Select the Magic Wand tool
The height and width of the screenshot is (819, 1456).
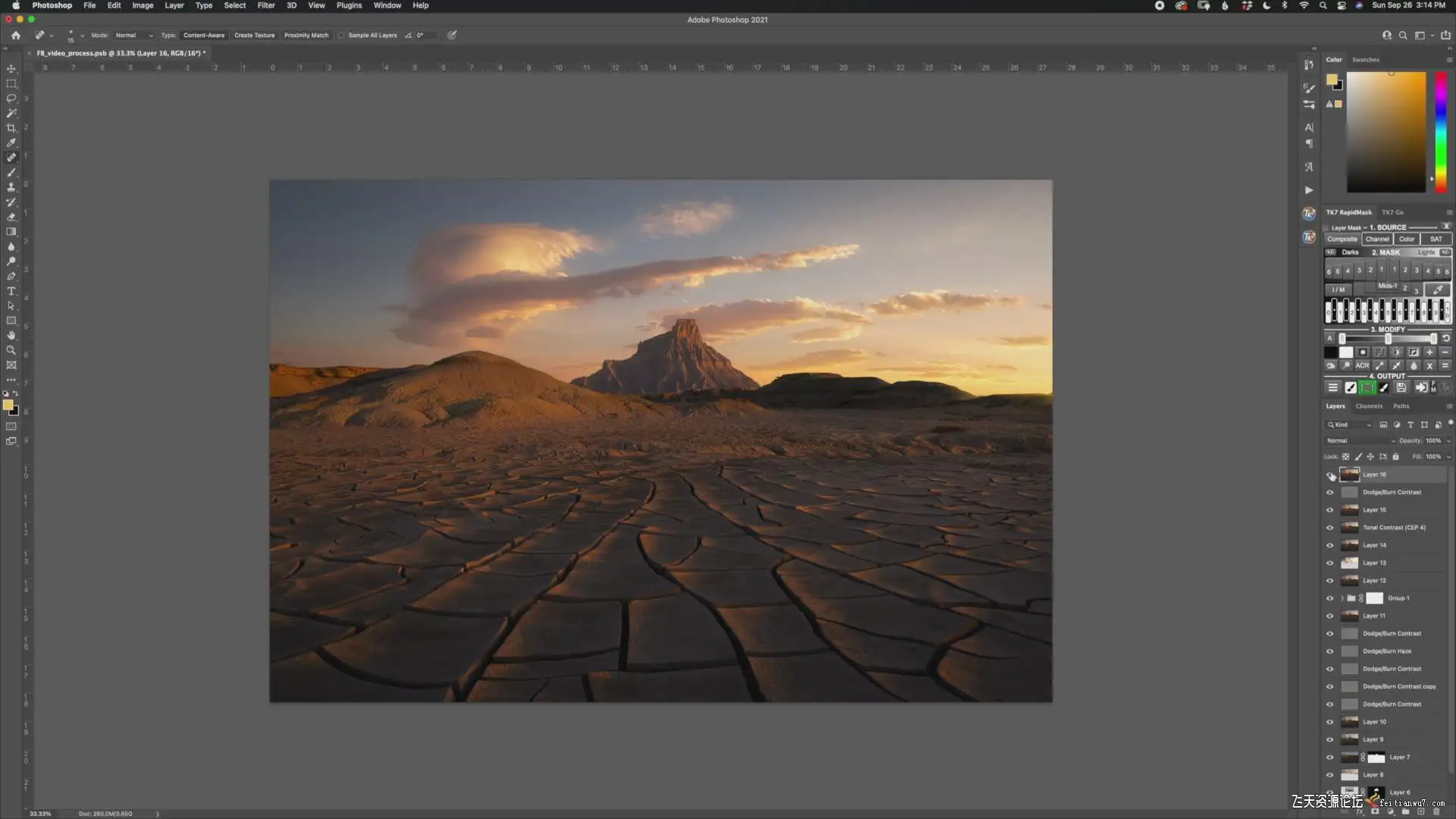[x=11, y=113]
